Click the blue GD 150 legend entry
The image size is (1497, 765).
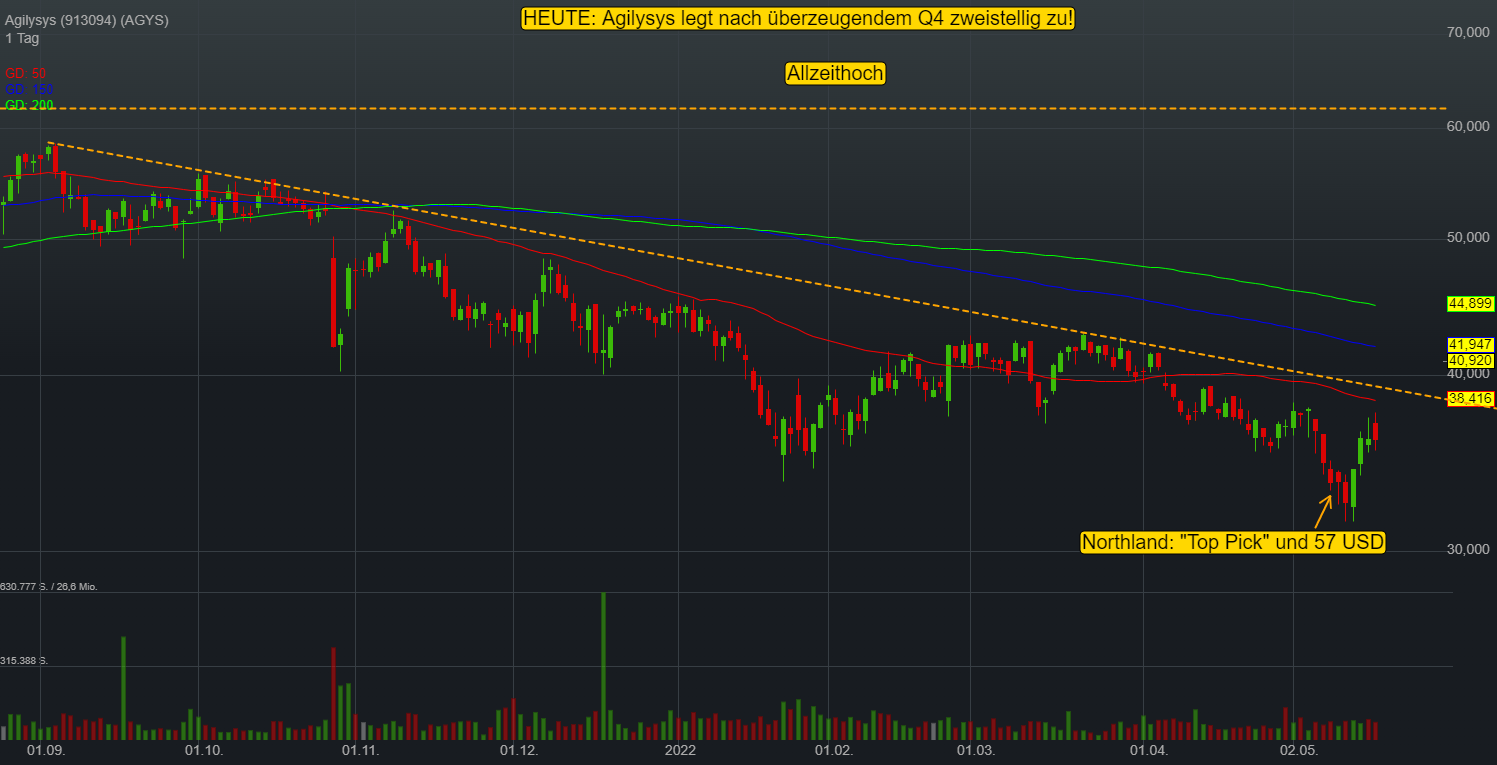click(x=29, y=89)
